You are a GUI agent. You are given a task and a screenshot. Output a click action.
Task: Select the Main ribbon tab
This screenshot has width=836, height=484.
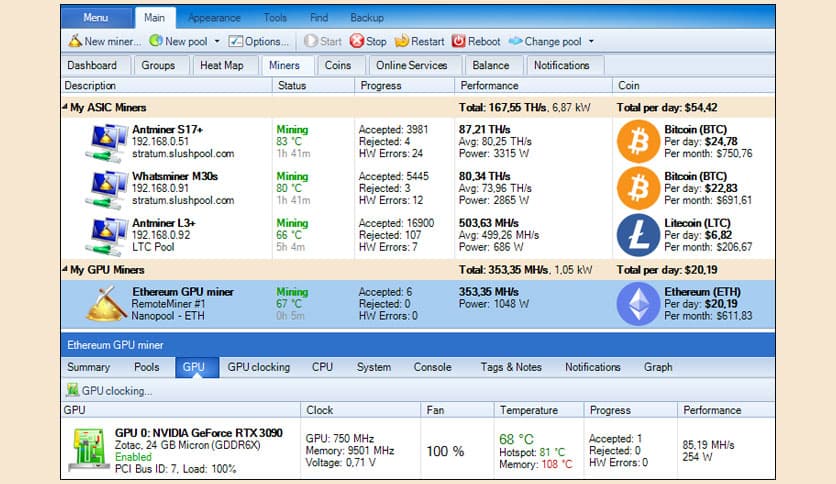pos(155,18)
